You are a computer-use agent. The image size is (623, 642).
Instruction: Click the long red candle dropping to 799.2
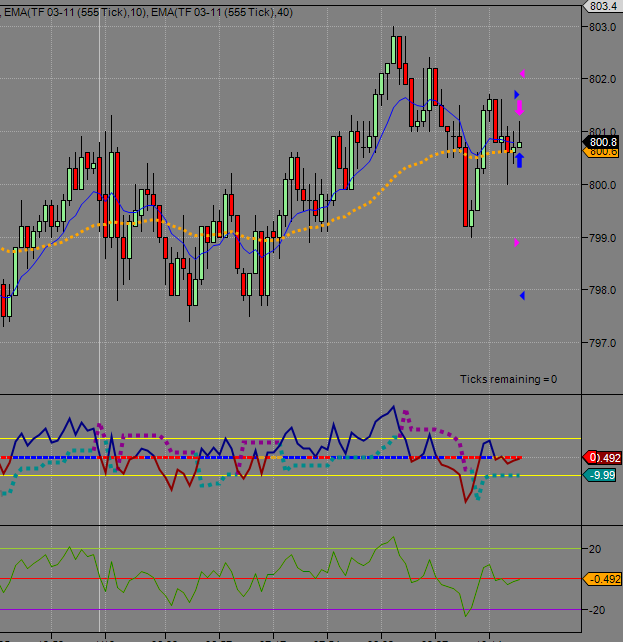coord(465,187)
